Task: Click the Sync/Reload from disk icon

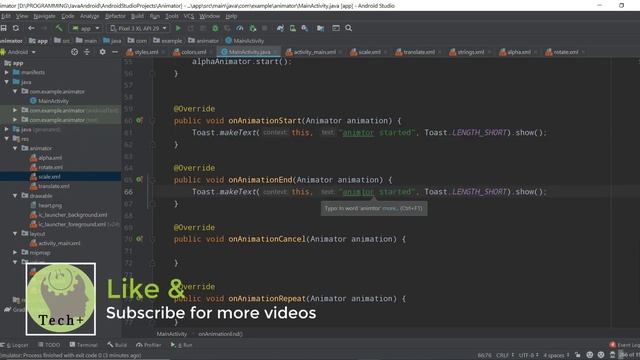Action: point(16,28)
